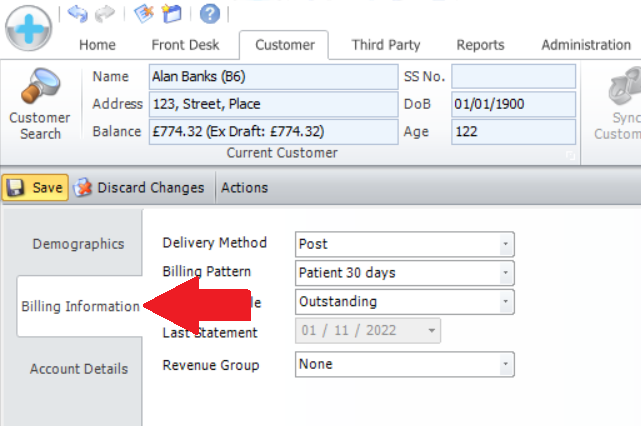Viewport: 641px width, 426px height.
Task: Click the DoB field showing 01/01/1900
Action: click(513, 104)
